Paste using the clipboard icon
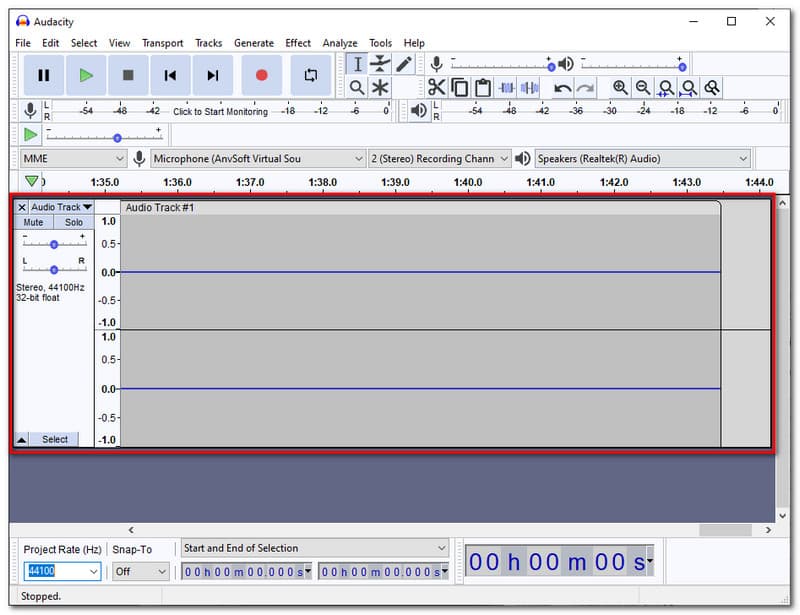Viewport: 800px width, 615px height. pyautogui.click(x=483, y=88)
